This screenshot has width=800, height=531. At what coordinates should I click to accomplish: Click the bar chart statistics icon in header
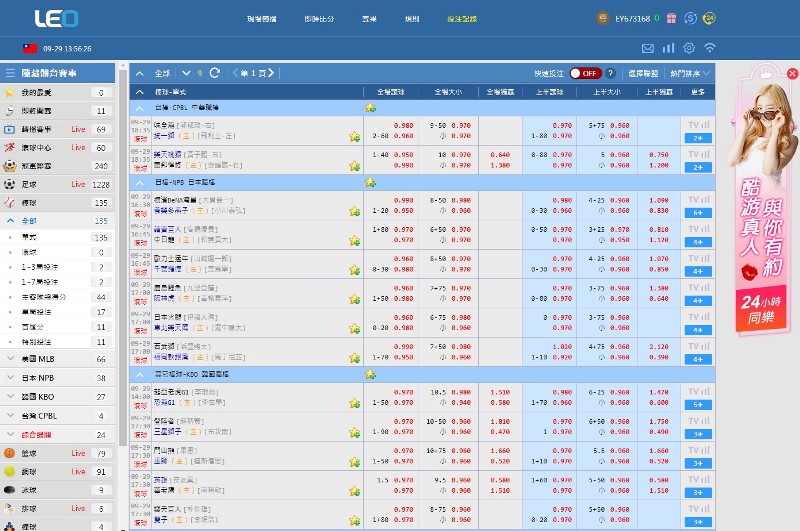(x=668, y=48)
